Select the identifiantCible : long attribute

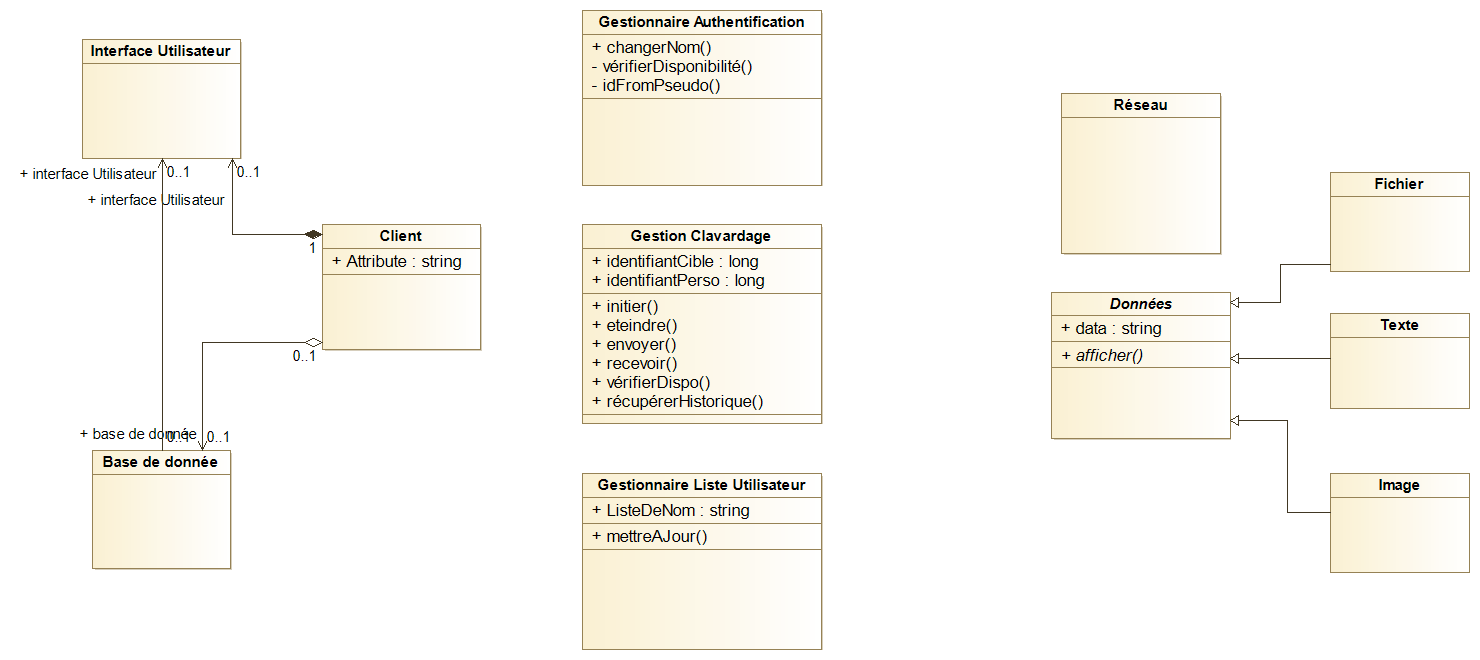click(x=675, y=261)
